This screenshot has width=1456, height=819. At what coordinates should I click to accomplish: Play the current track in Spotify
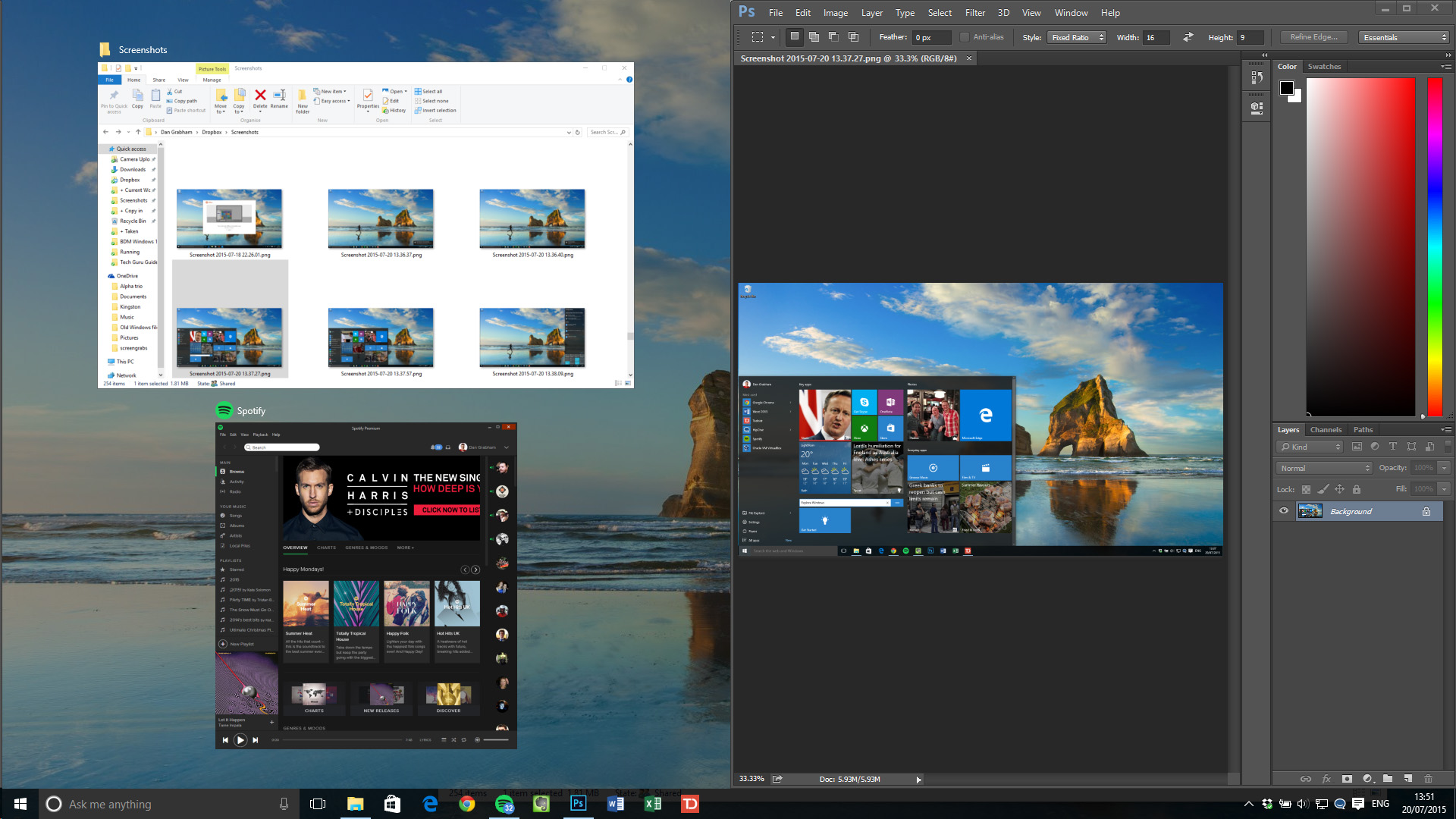tap(240, 740)
